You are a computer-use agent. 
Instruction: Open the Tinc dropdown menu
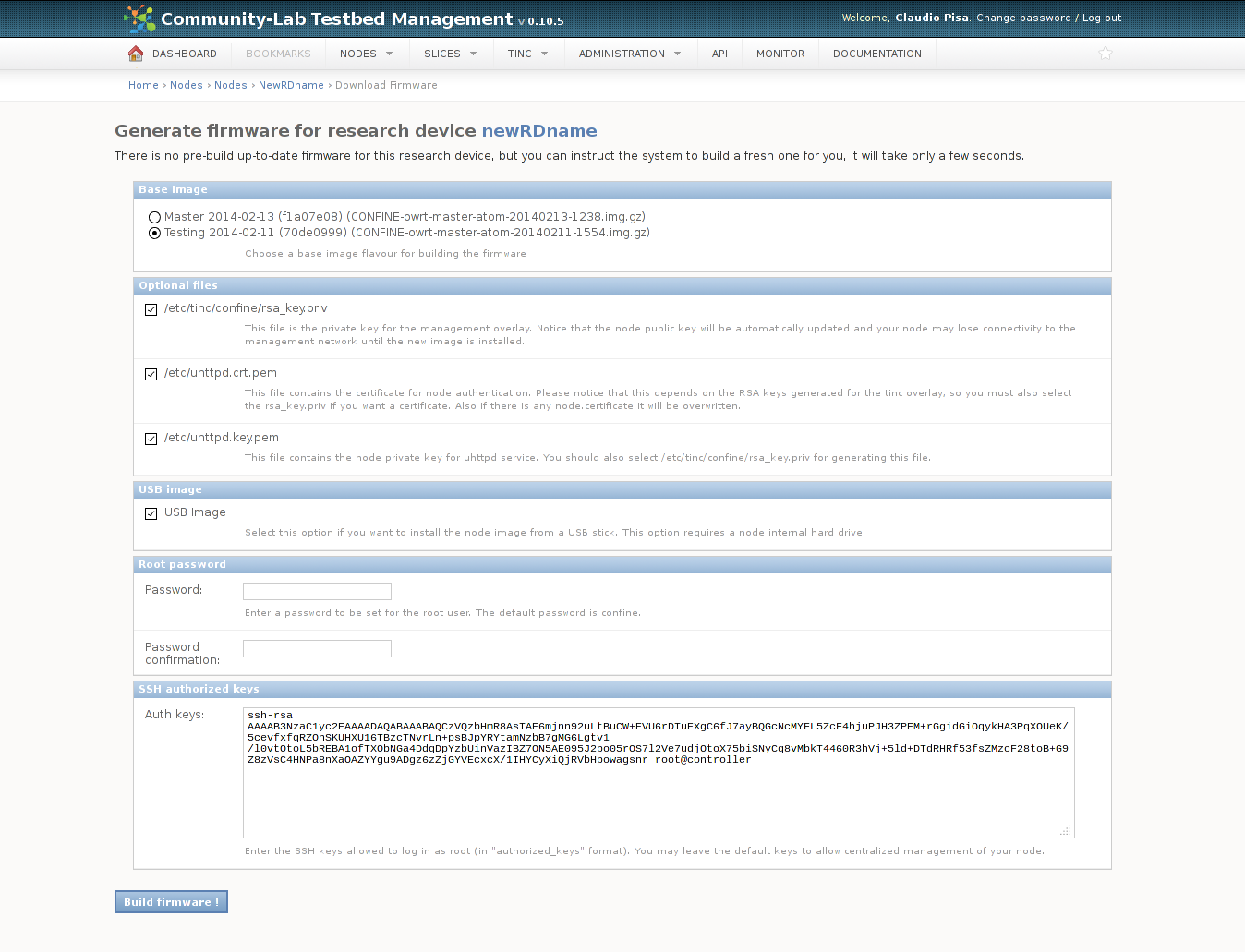click(x=527, y=54)
